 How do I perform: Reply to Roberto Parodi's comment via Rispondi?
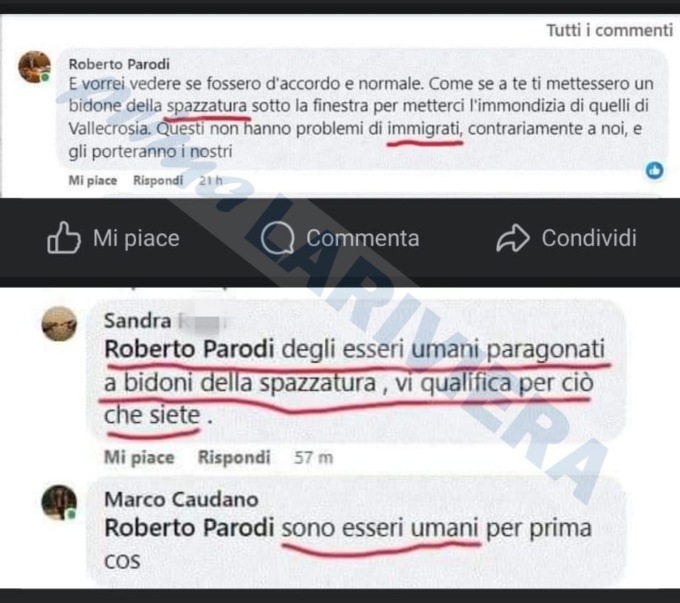pyautogui.click(x=158, y=180)
